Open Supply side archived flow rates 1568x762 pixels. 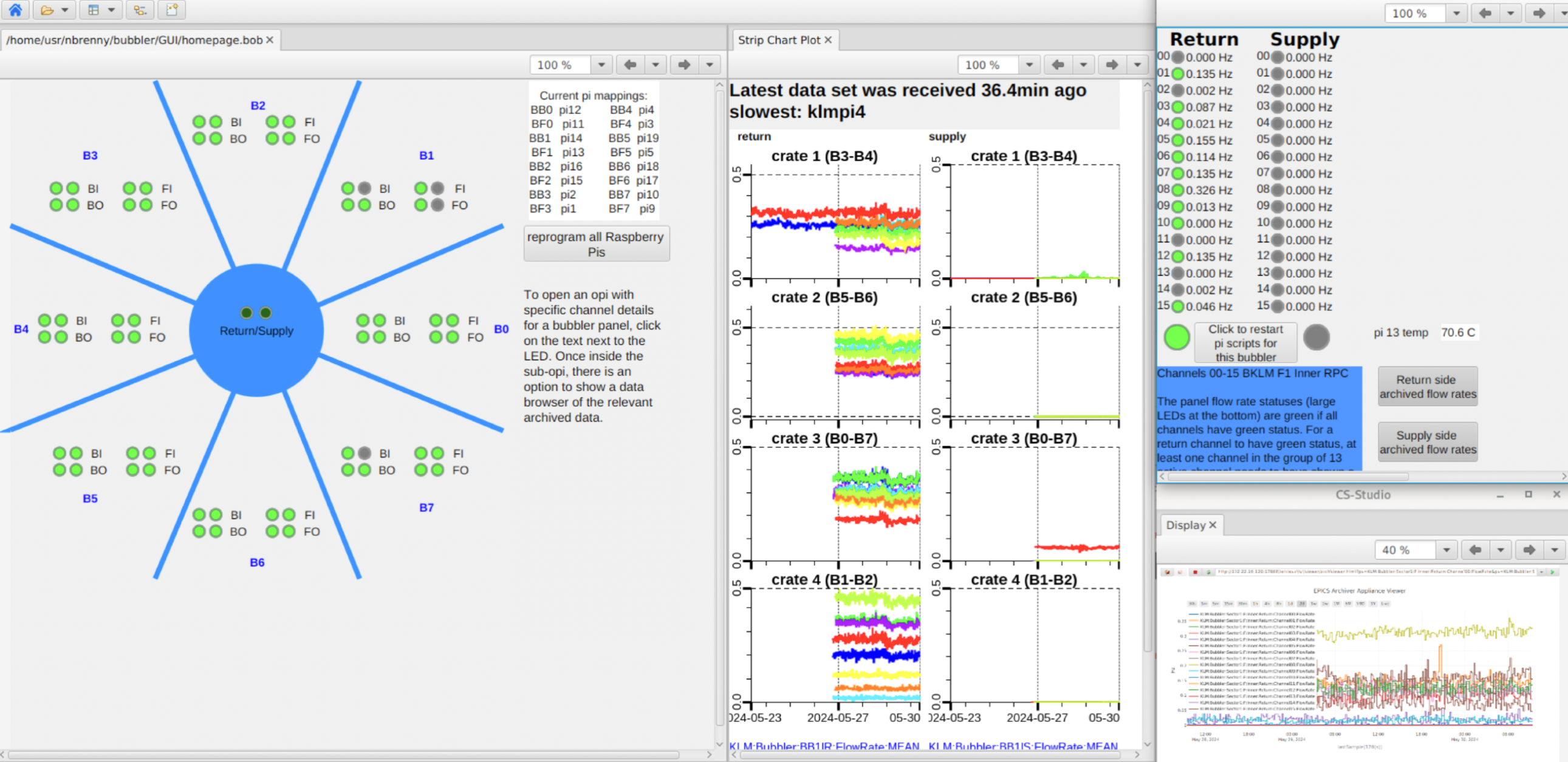pyautogui.click(x=1428, y=442)
